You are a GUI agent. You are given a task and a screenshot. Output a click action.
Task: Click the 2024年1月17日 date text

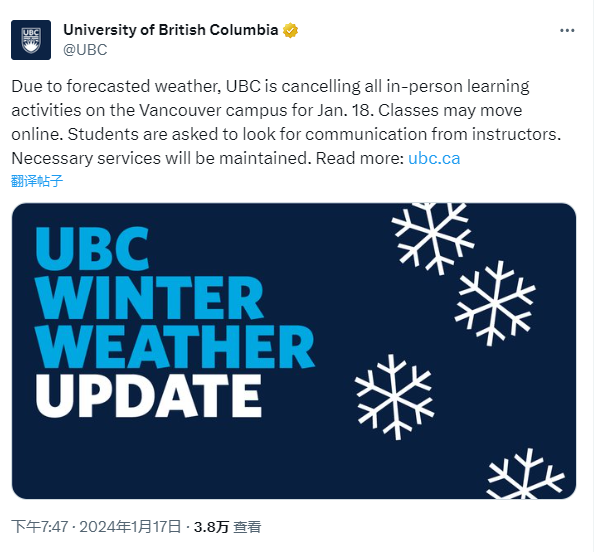click(130, 527)
